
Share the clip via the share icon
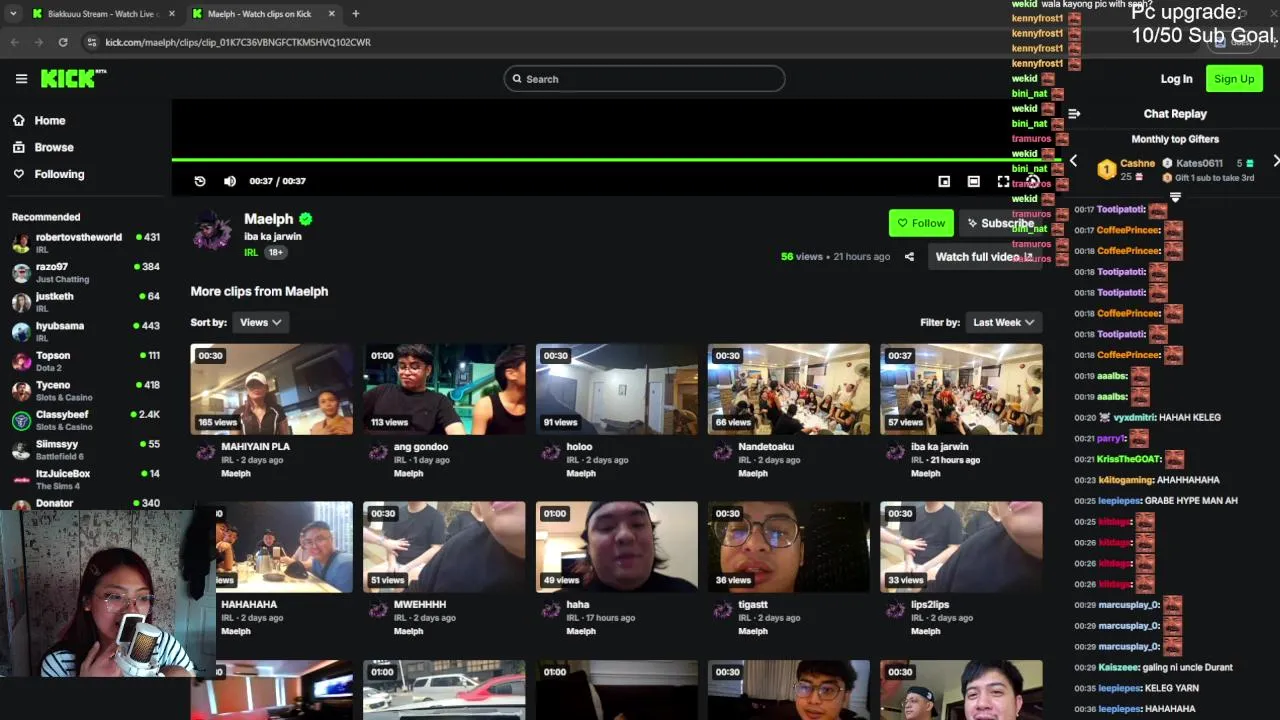(909, 257)
